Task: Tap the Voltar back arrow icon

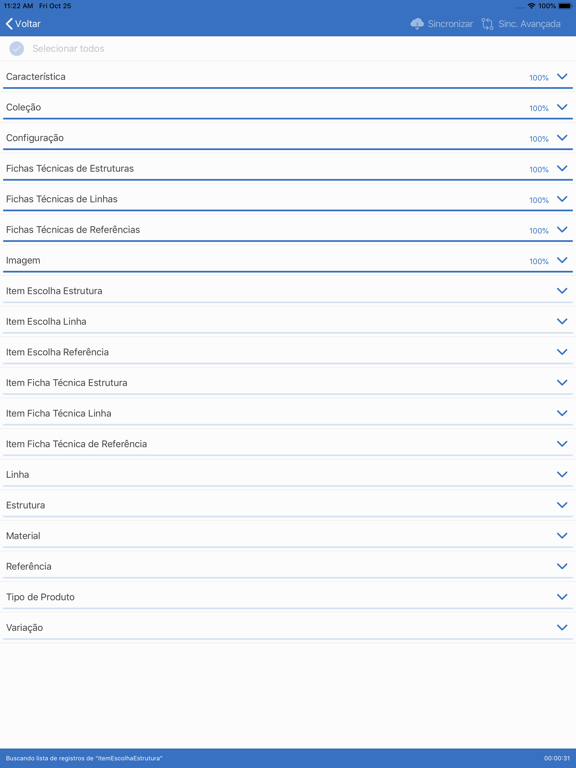Action: [9, 24]
